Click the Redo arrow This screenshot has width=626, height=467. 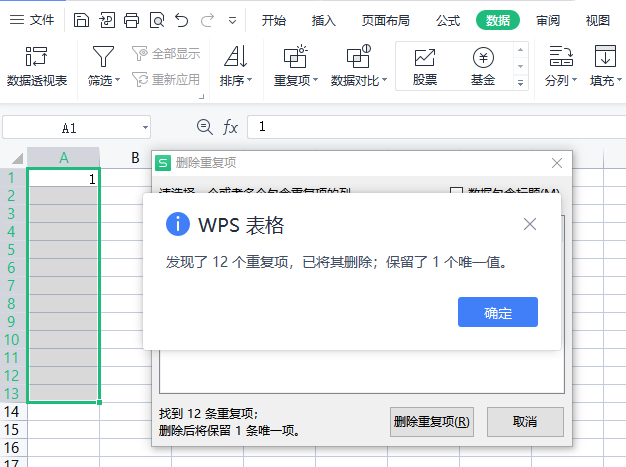click(x=207, y=20)
